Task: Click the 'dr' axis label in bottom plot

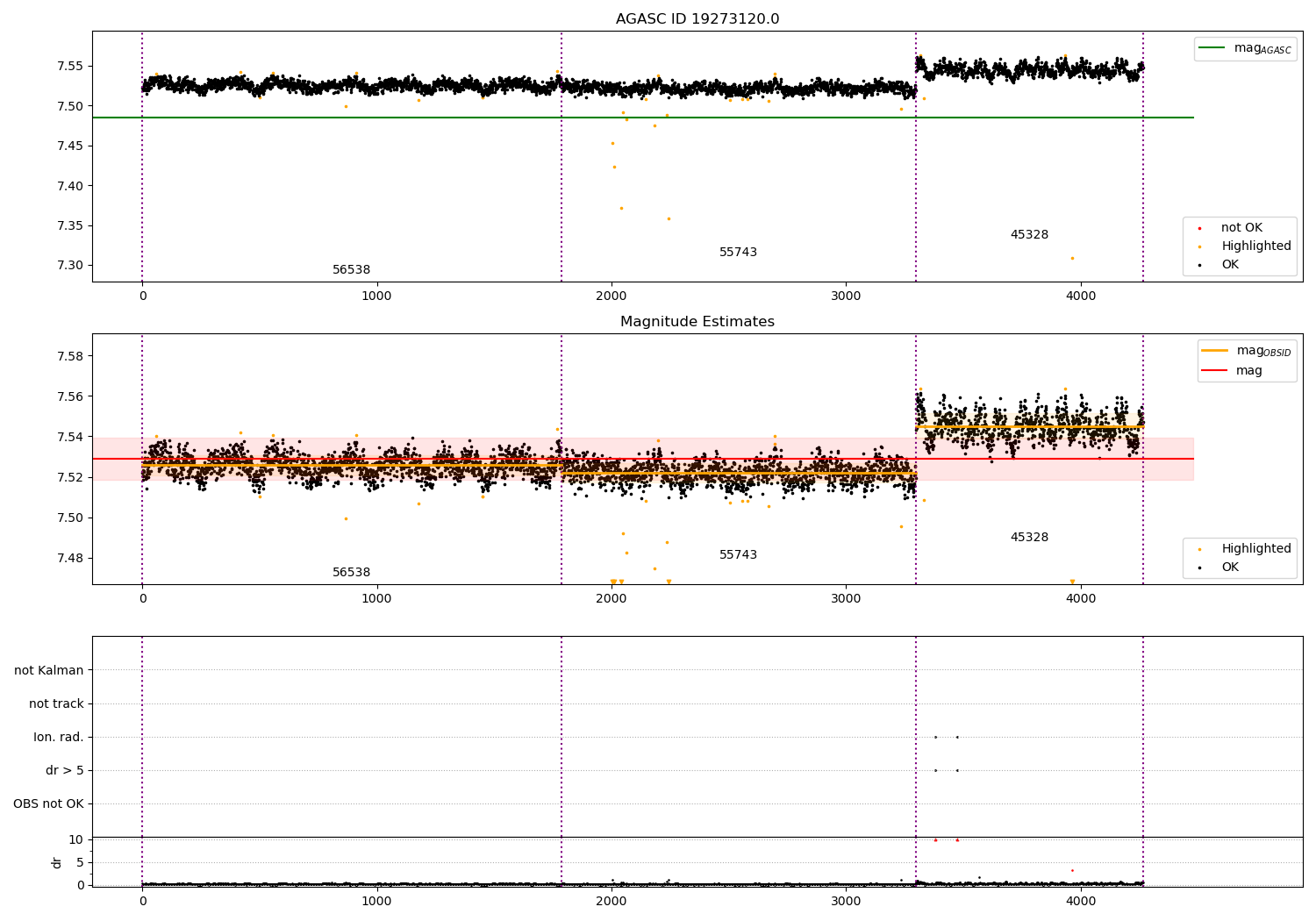Action: click(57, 863)
